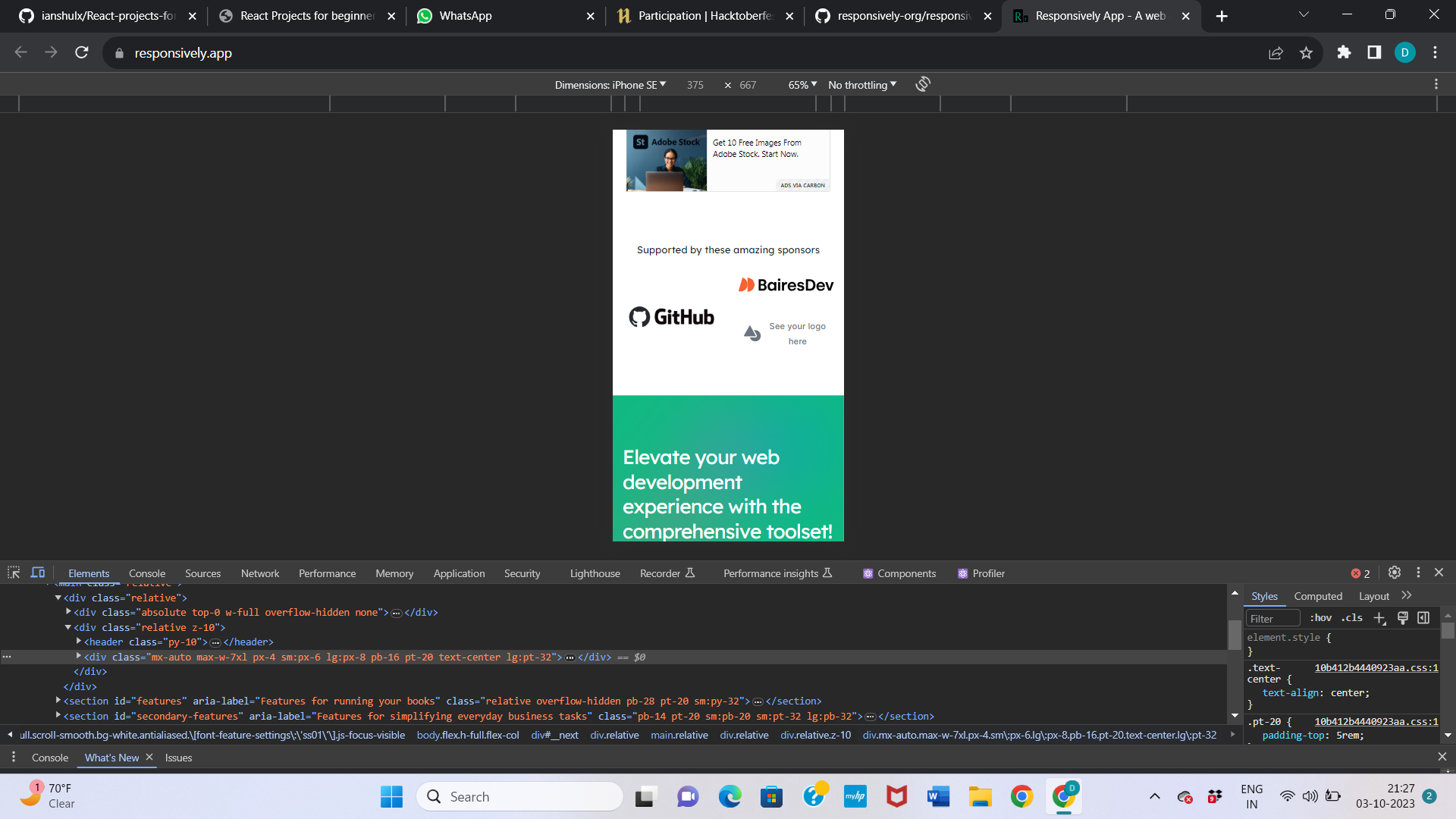Click the new style rule plus icon
Image resolution: width=1456 pixels, height=819 pixels.
point(1379,618)
